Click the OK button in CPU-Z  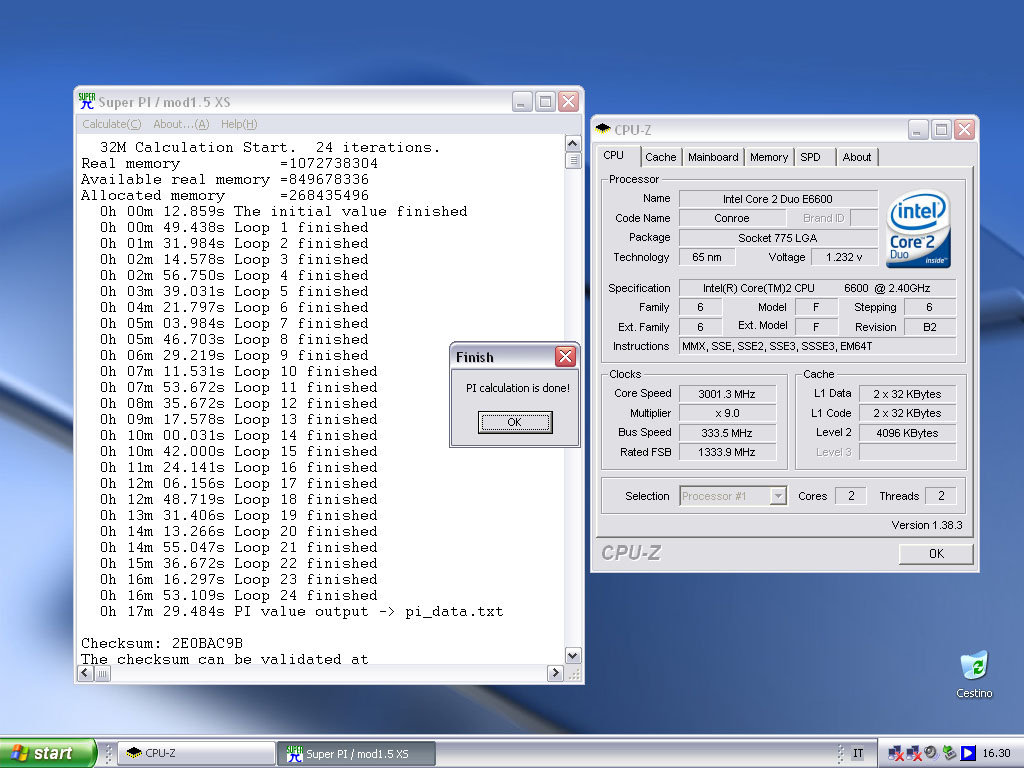tap(935, 553)
